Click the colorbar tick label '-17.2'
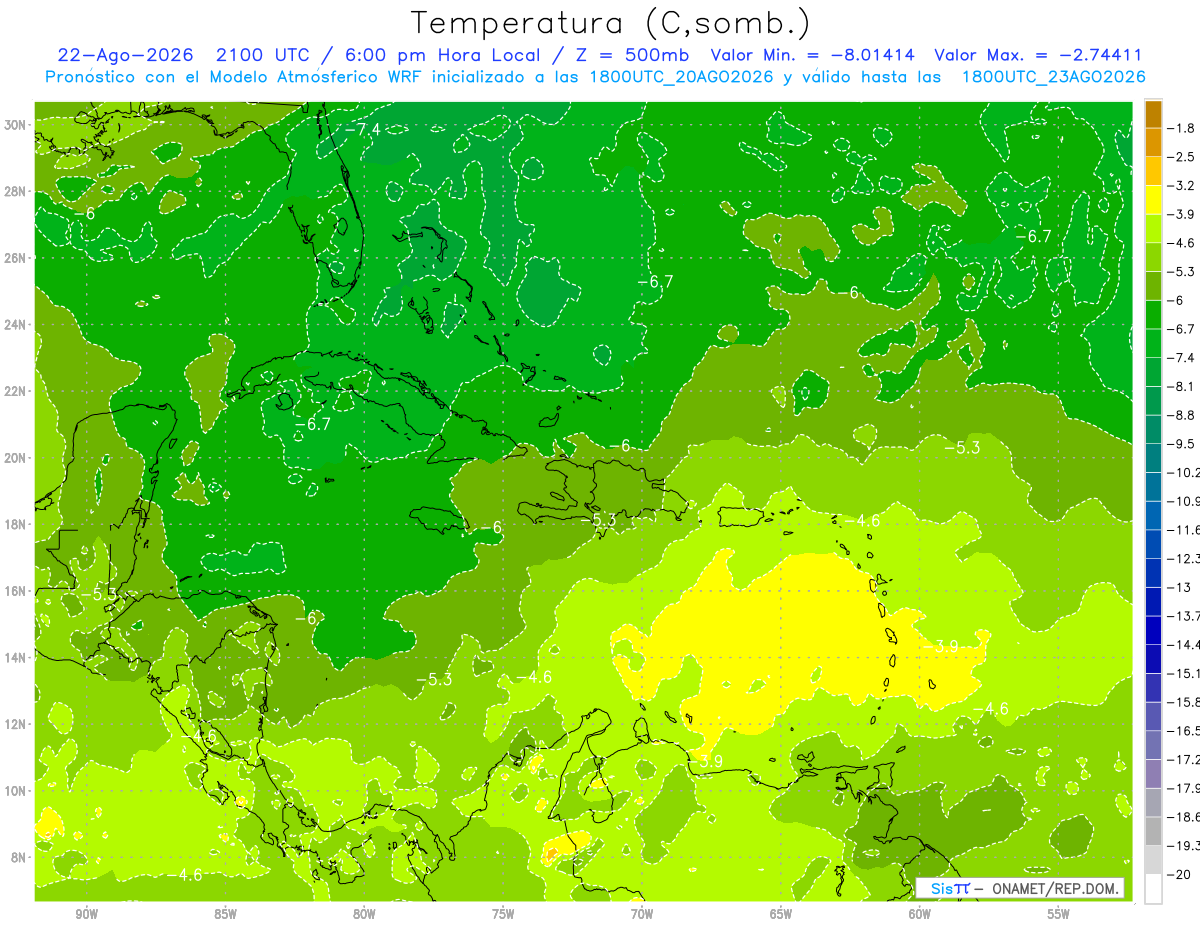Viewport: 1200px width, 927px height. tap(1184, 759)
